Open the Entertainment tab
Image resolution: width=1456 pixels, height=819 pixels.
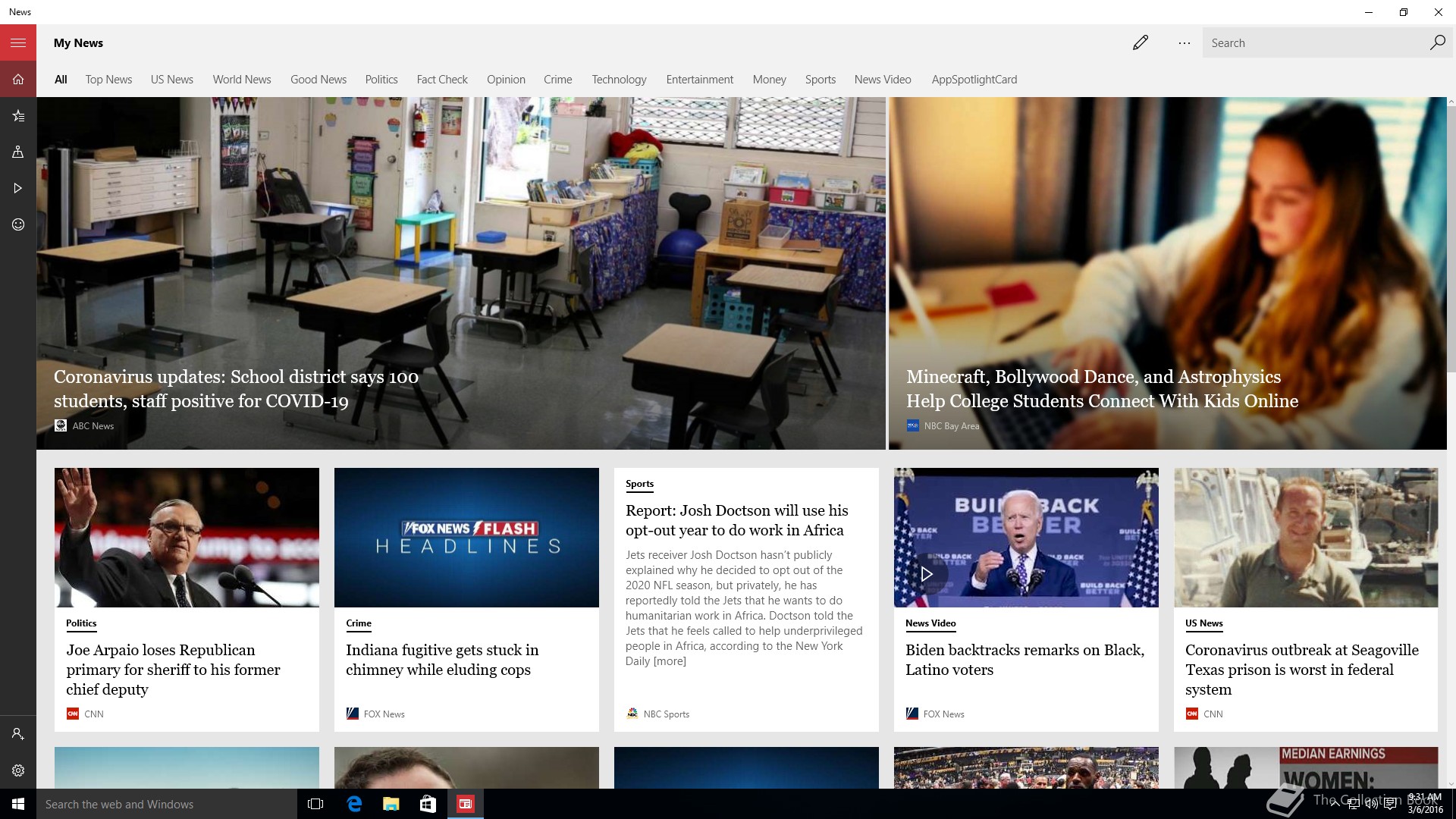point(700,80)
